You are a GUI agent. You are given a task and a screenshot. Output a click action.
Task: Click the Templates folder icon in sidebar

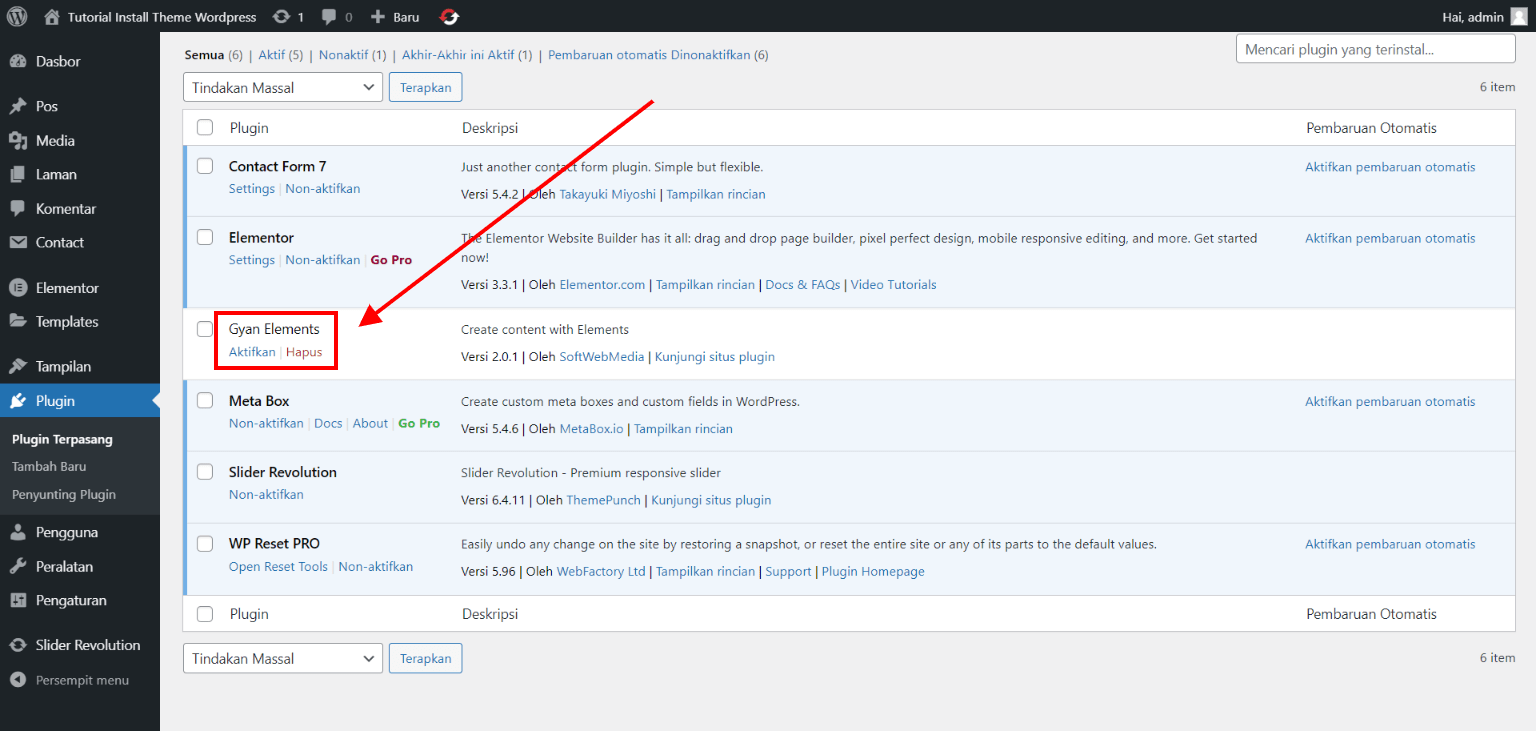tap(20, 321)
